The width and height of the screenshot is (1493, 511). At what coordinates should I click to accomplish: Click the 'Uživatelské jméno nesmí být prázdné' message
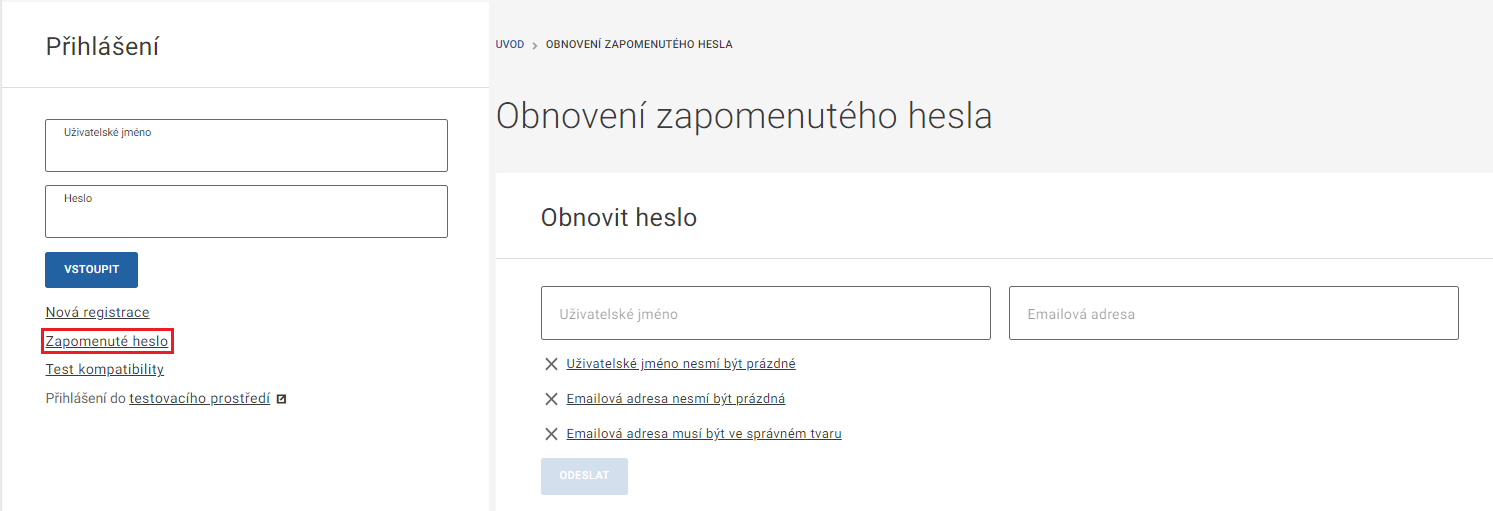pos(680,364)
